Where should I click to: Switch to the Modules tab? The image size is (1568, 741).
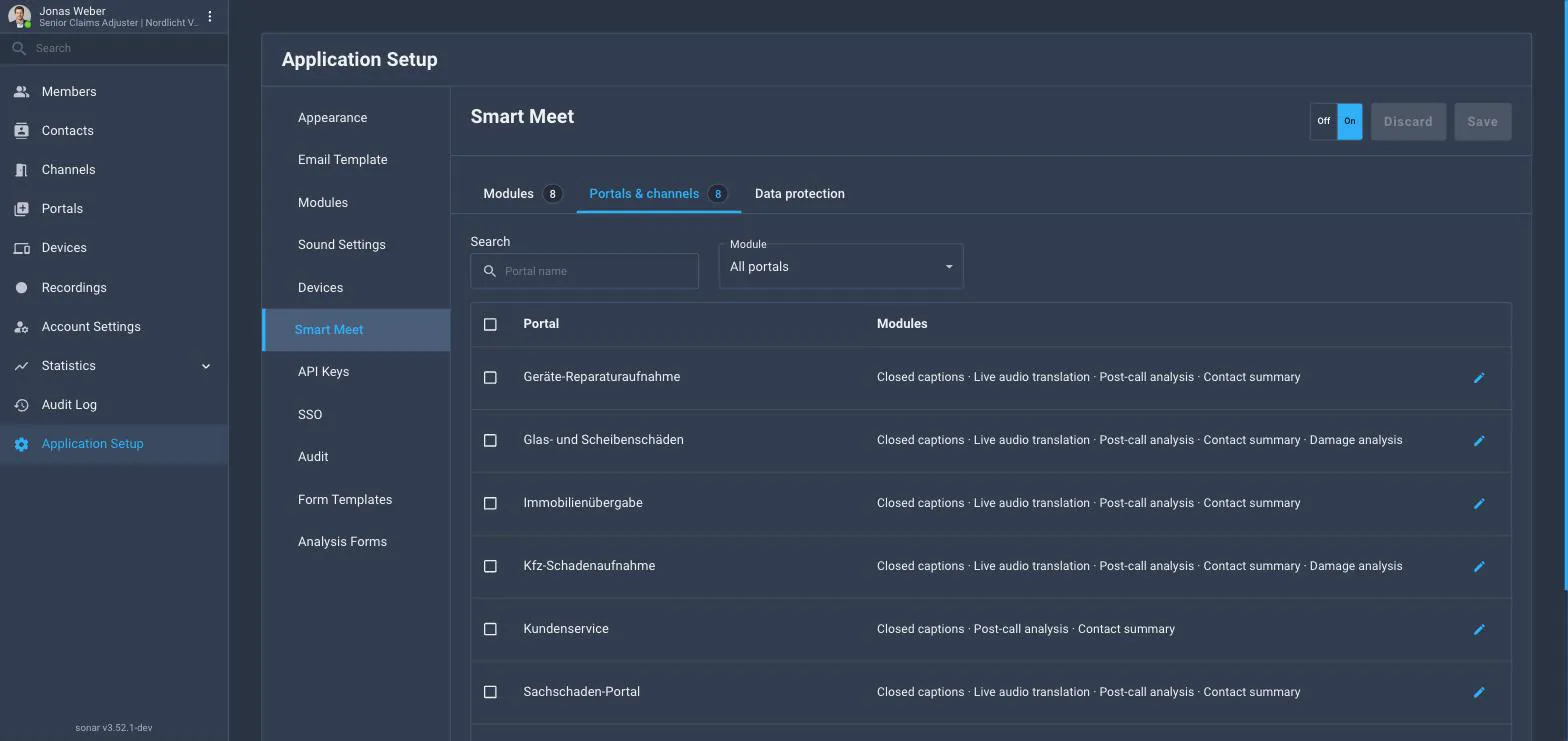[522, 194]
